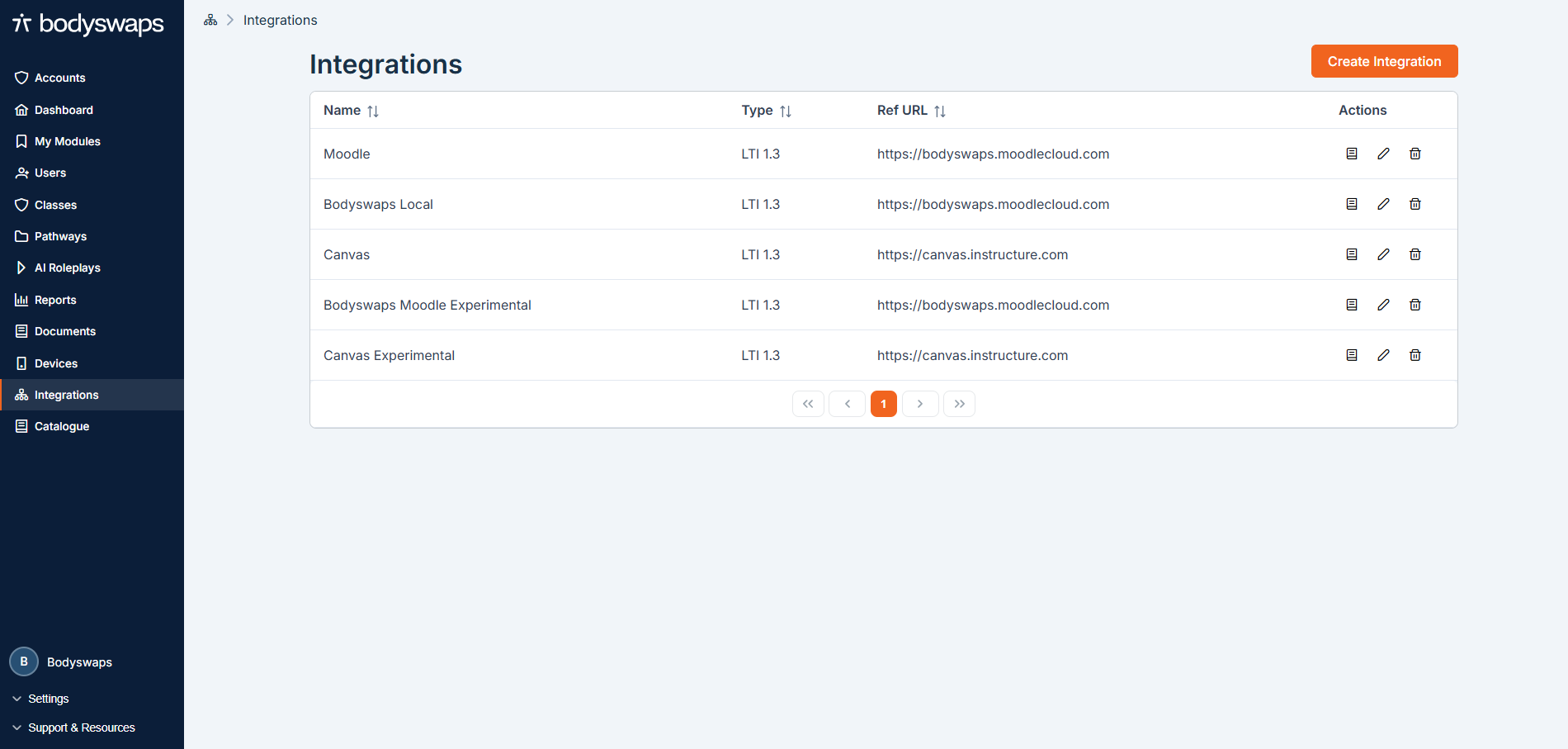The width and height of the screenshot is (1568, 749).
Task: Jump to the last page of results
Action: pyautogui.click(x=959, y=404)
